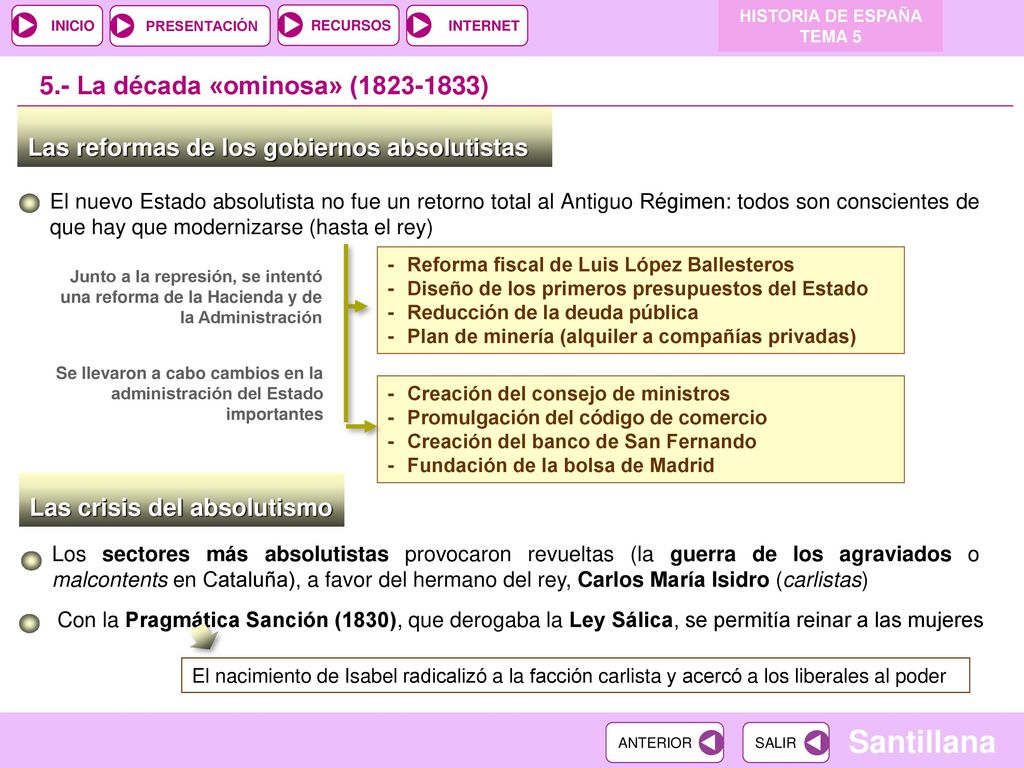Viewport: 1024px width, 768px height.
Task: Click 'Creación del consejo de ministros'
Action: (x=568, y=394)
